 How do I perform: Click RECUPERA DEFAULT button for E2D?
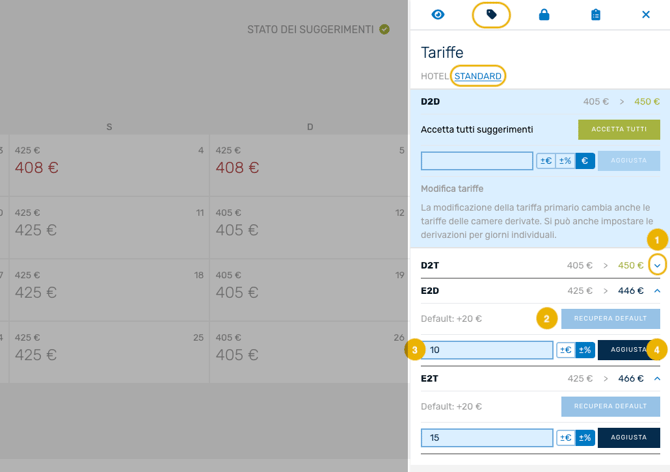pyautogui.click(x=611, y=319)
